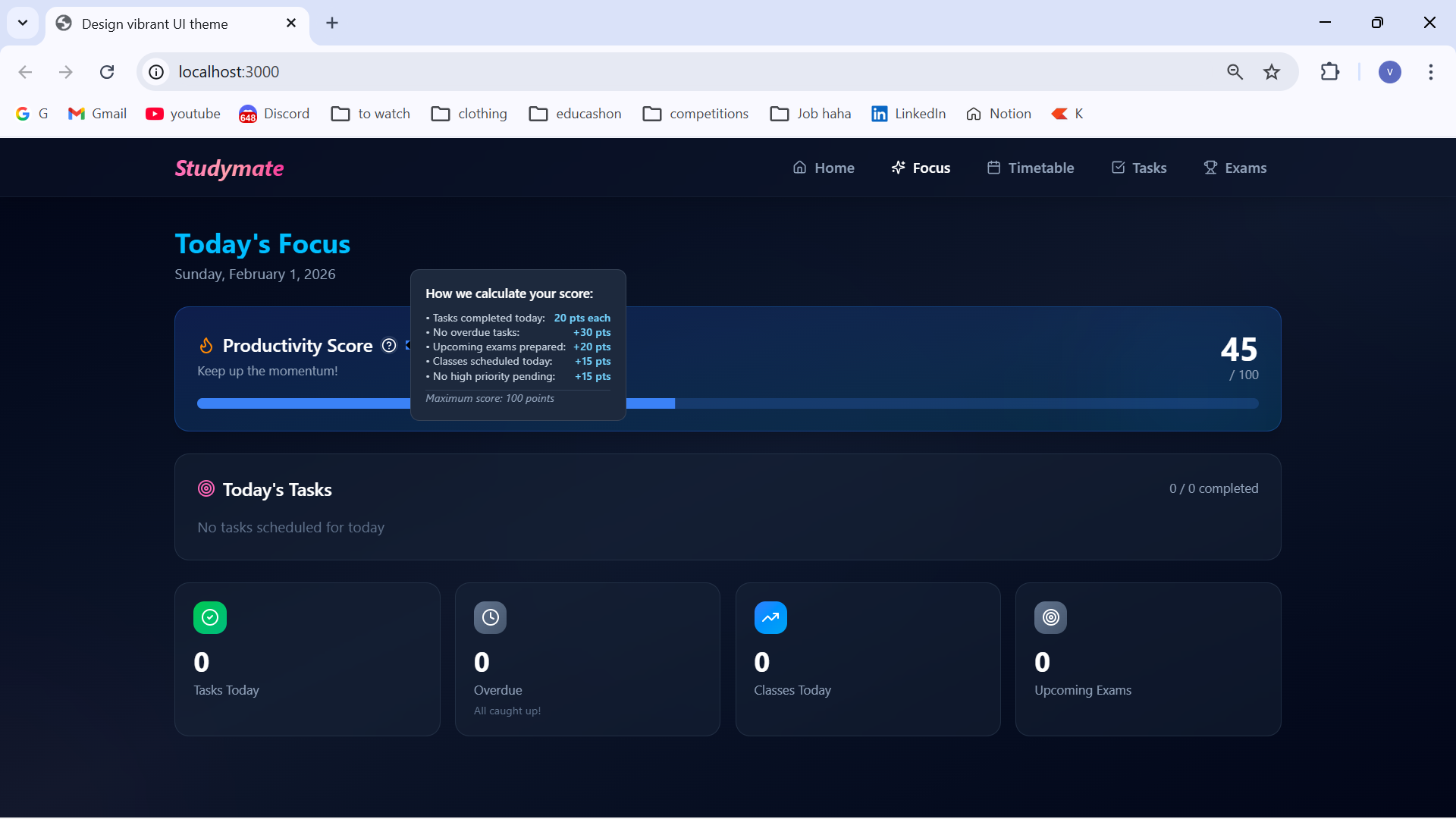Viewport: 1456px width, 819px height.
Task: Click the Studymate logo link
Action: pos(229,168)
